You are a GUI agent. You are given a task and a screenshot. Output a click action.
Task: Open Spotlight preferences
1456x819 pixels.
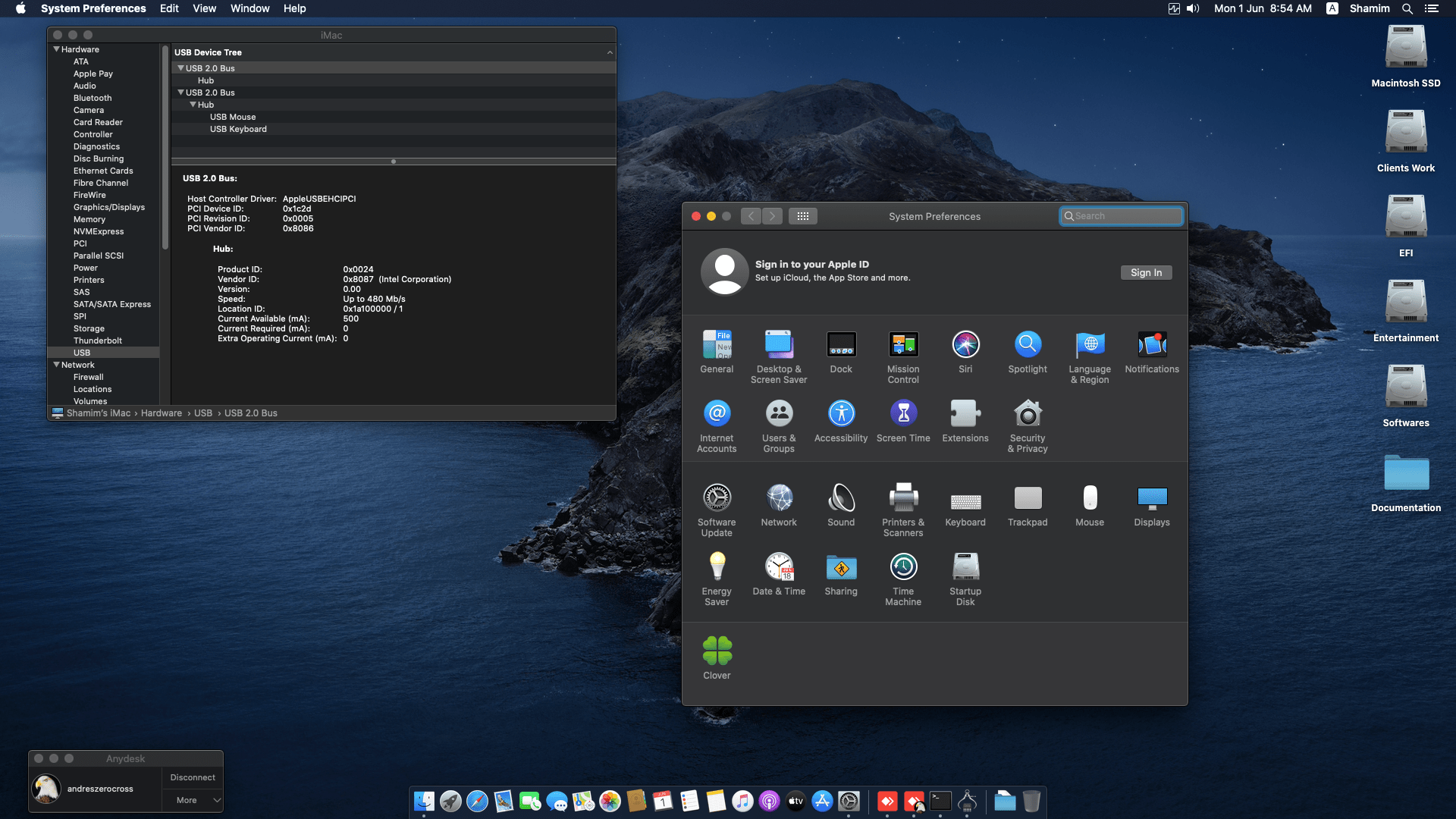[x=1028, y=352]
